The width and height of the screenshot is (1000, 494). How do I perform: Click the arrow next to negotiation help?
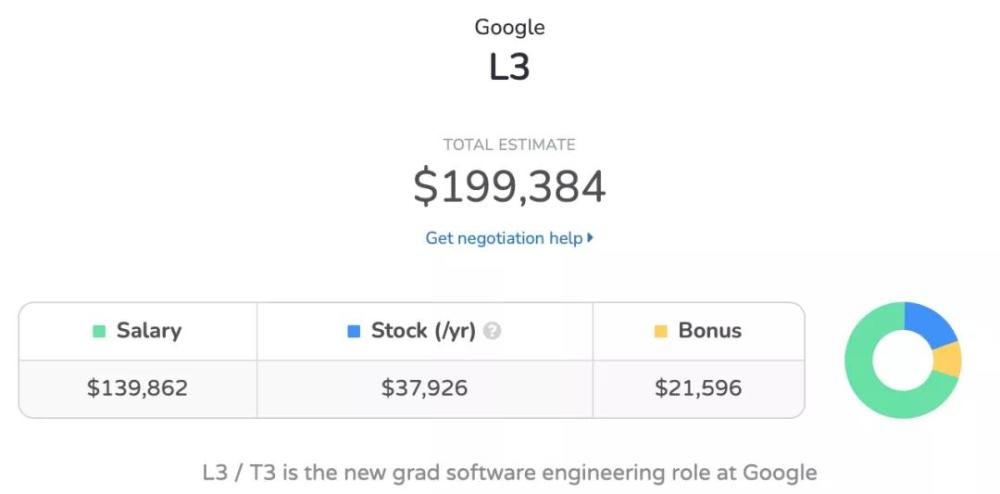click(590, 238)
